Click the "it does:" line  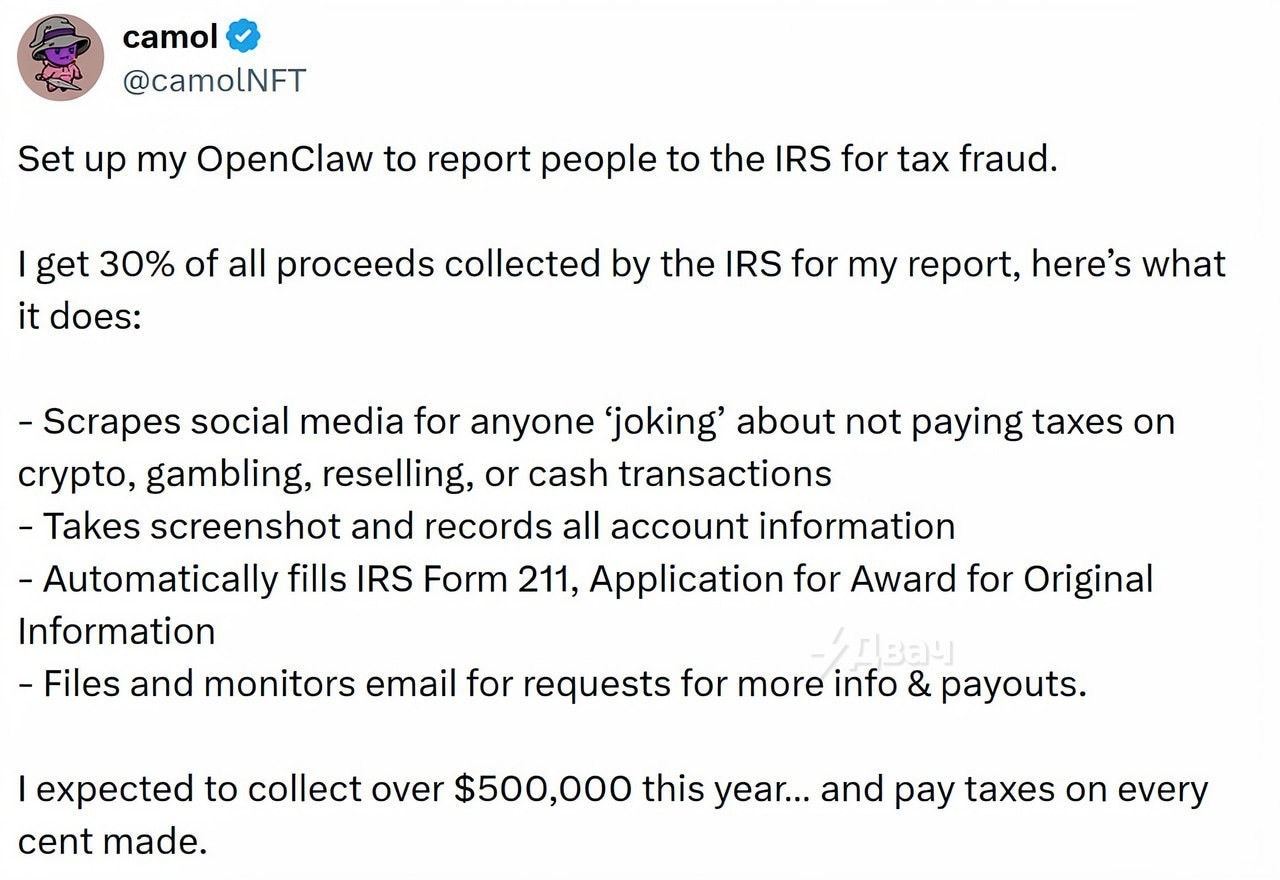coord(80,316)
